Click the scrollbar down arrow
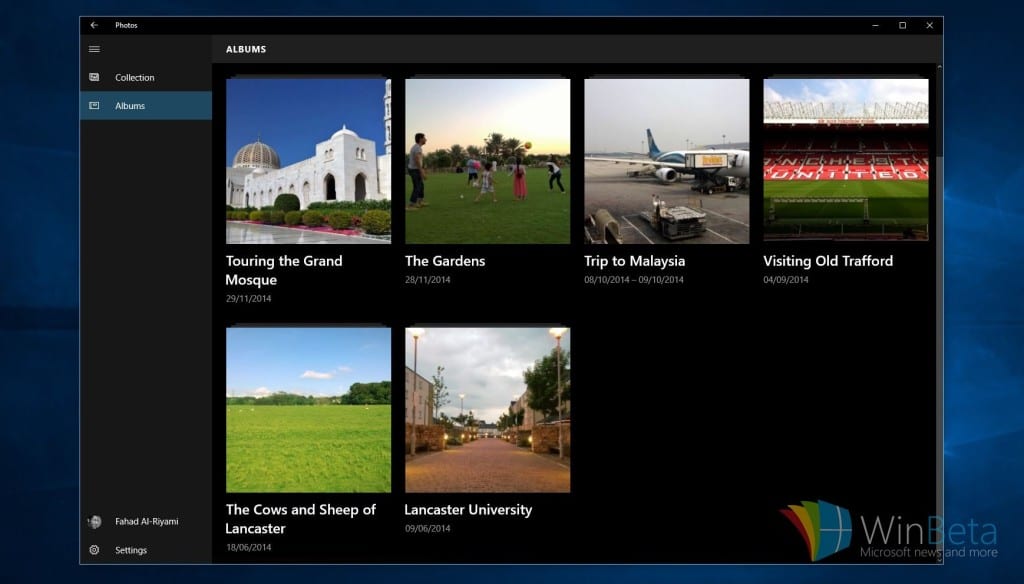Viewport: 1024px width, 584px height. pyautogui.click(x=940, y=560)
